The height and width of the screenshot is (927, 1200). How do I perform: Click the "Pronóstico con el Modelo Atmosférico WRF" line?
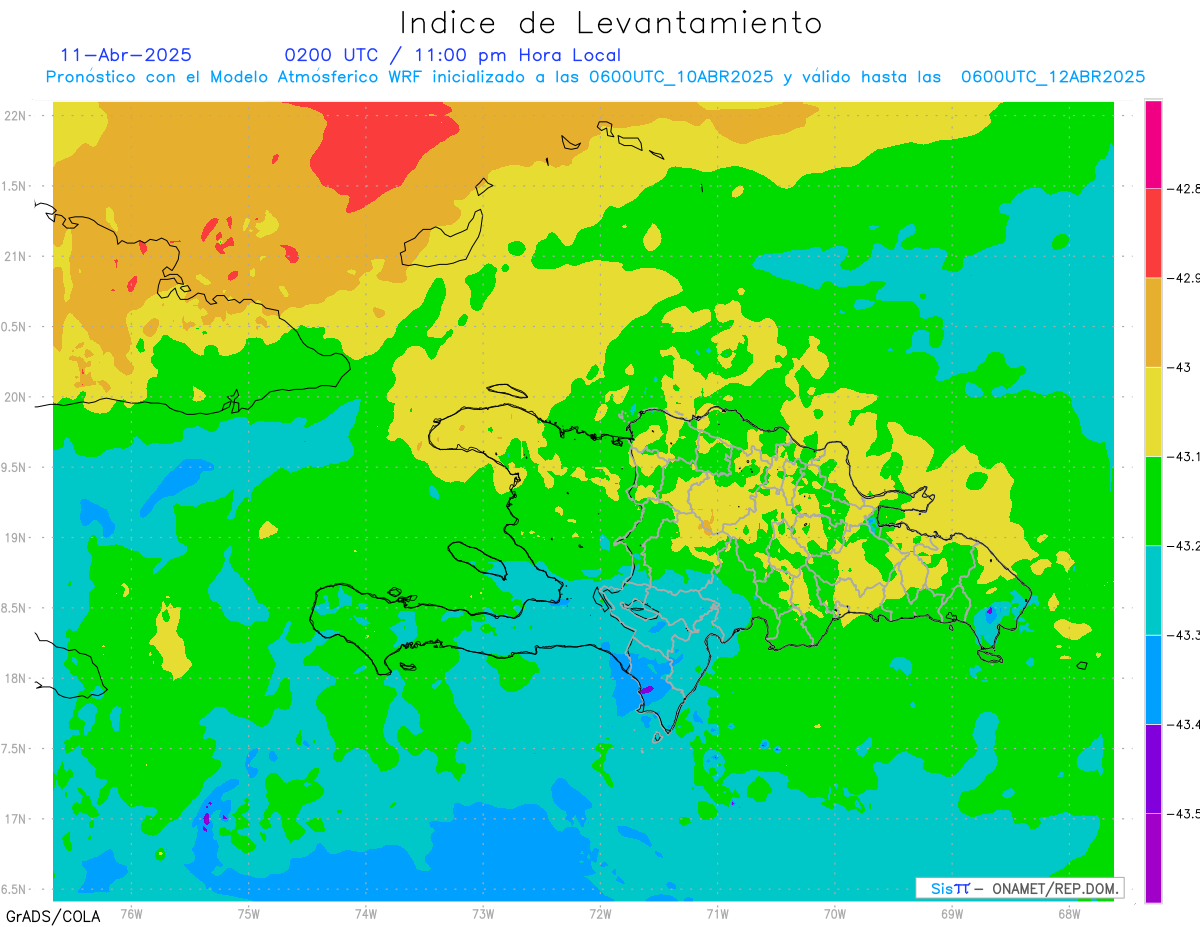pyautogui.click(x=595, y=77)
